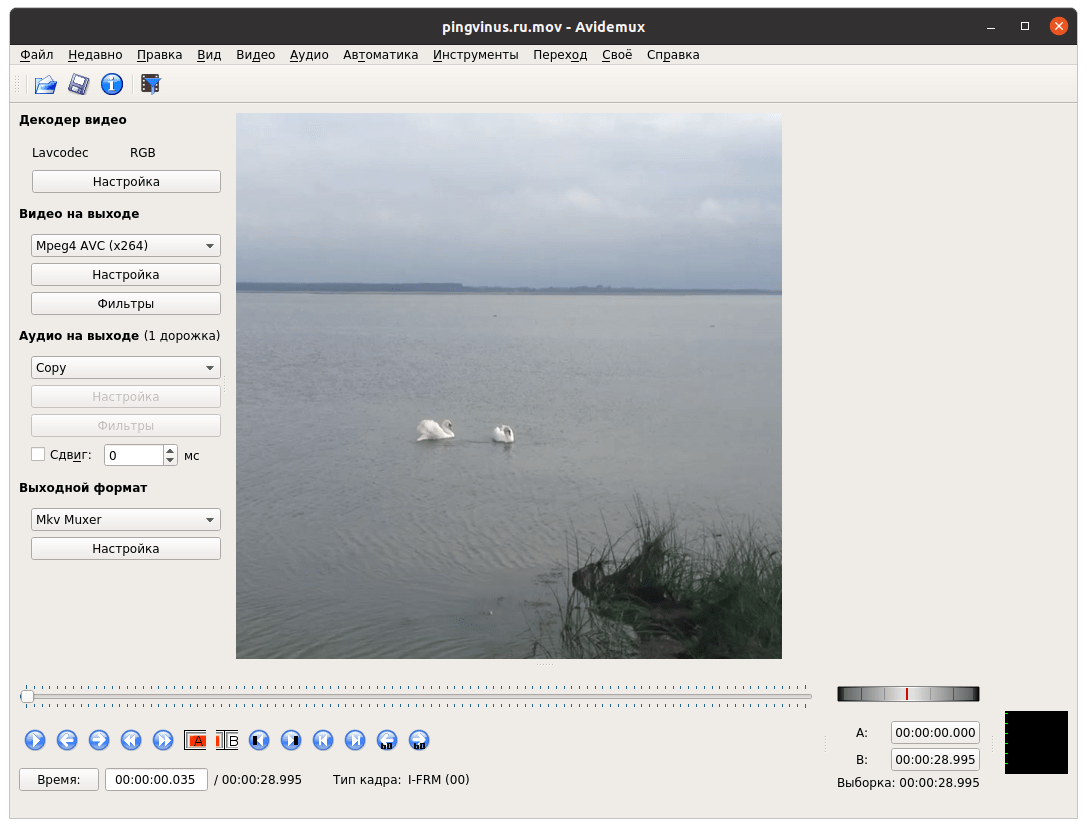Enable the Сдвиг audio shift checkbox

pyautogui.click(x=38, y=455)
